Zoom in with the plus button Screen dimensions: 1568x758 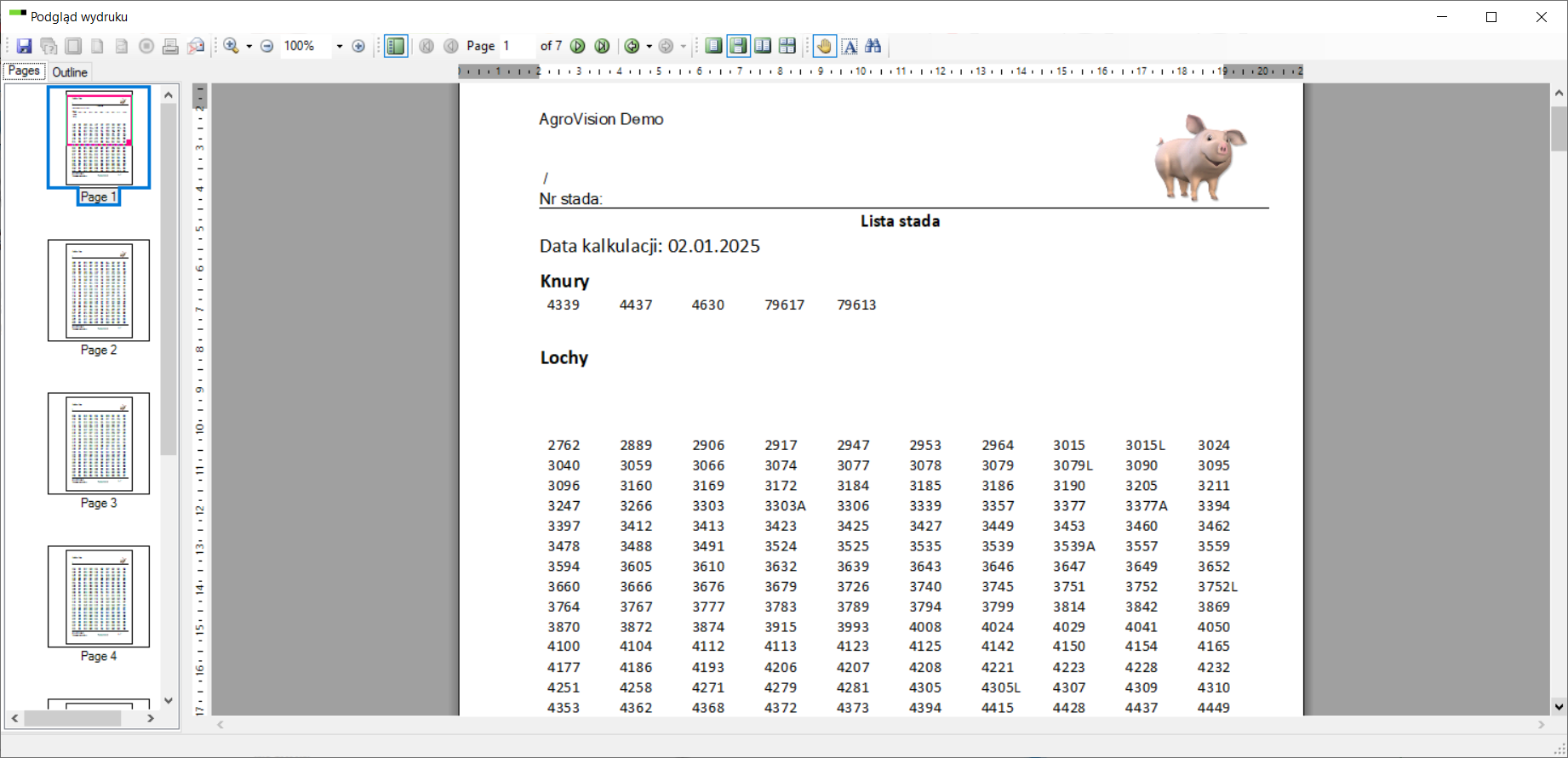point(358,46)
